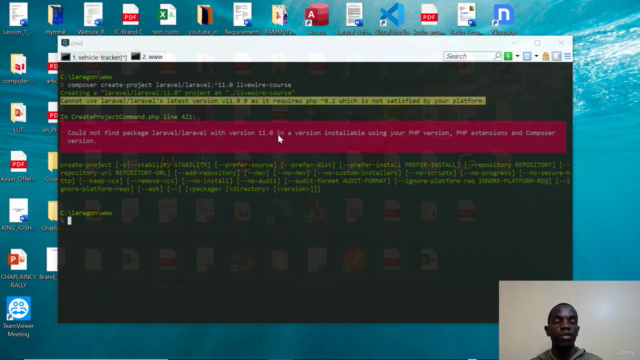
Task: Select the Laravel Soft... Word document on desktop
Action: [354, 19]
